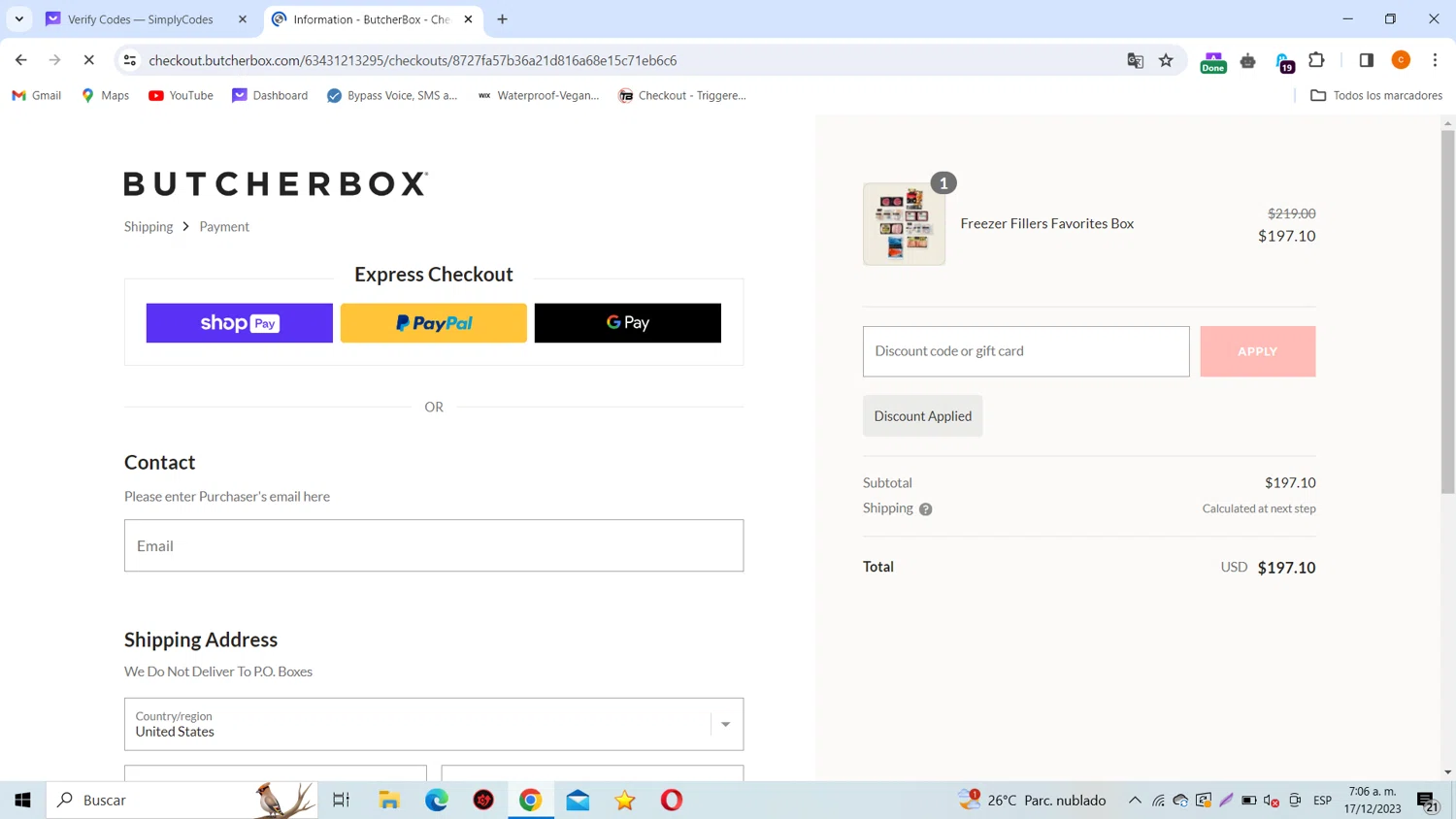This screenshot has width=1456, height=819.
Task: Expand the tab search dropdown arrow
Action: coord(19,19)
